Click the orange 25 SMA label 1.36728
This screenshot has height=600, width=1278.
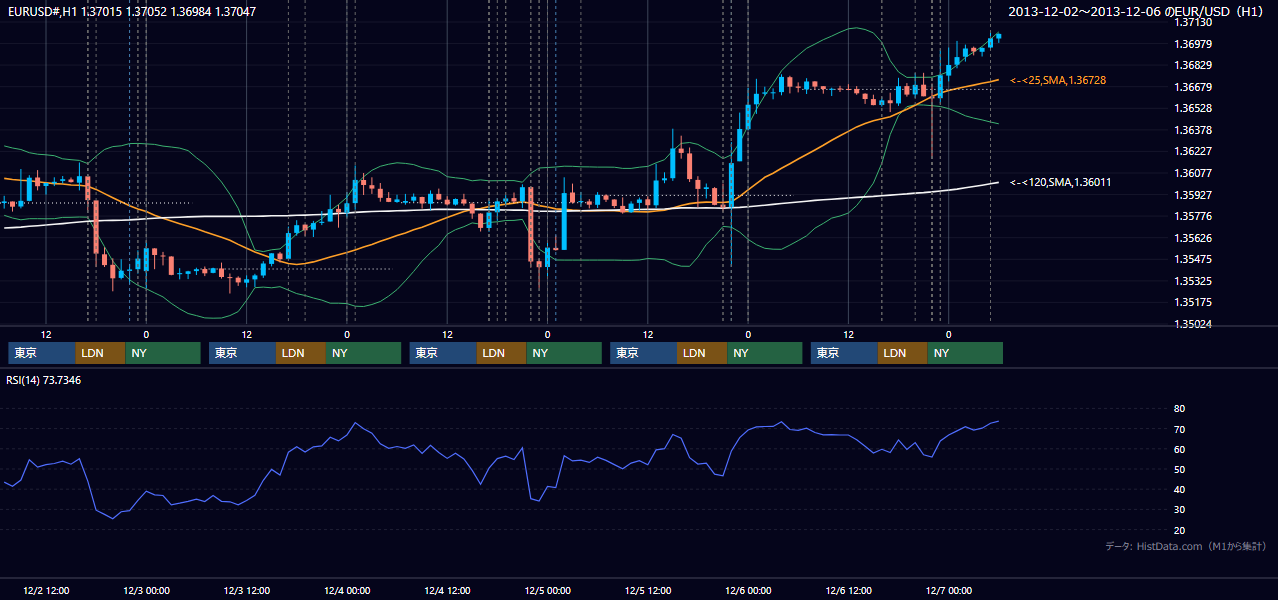[x=1058, y=80]
